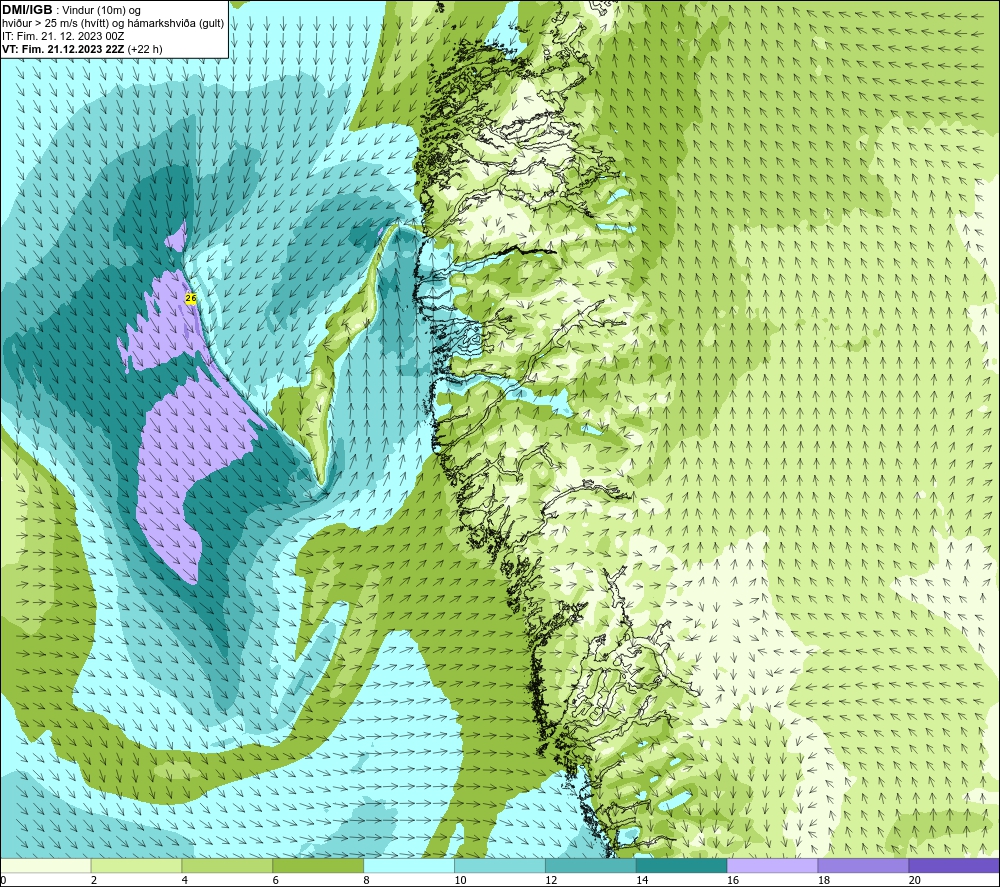Select the 2–4 m/s light green legend swatch
Viewport: 1000px width, 887px height.
(x=136, y=865)
